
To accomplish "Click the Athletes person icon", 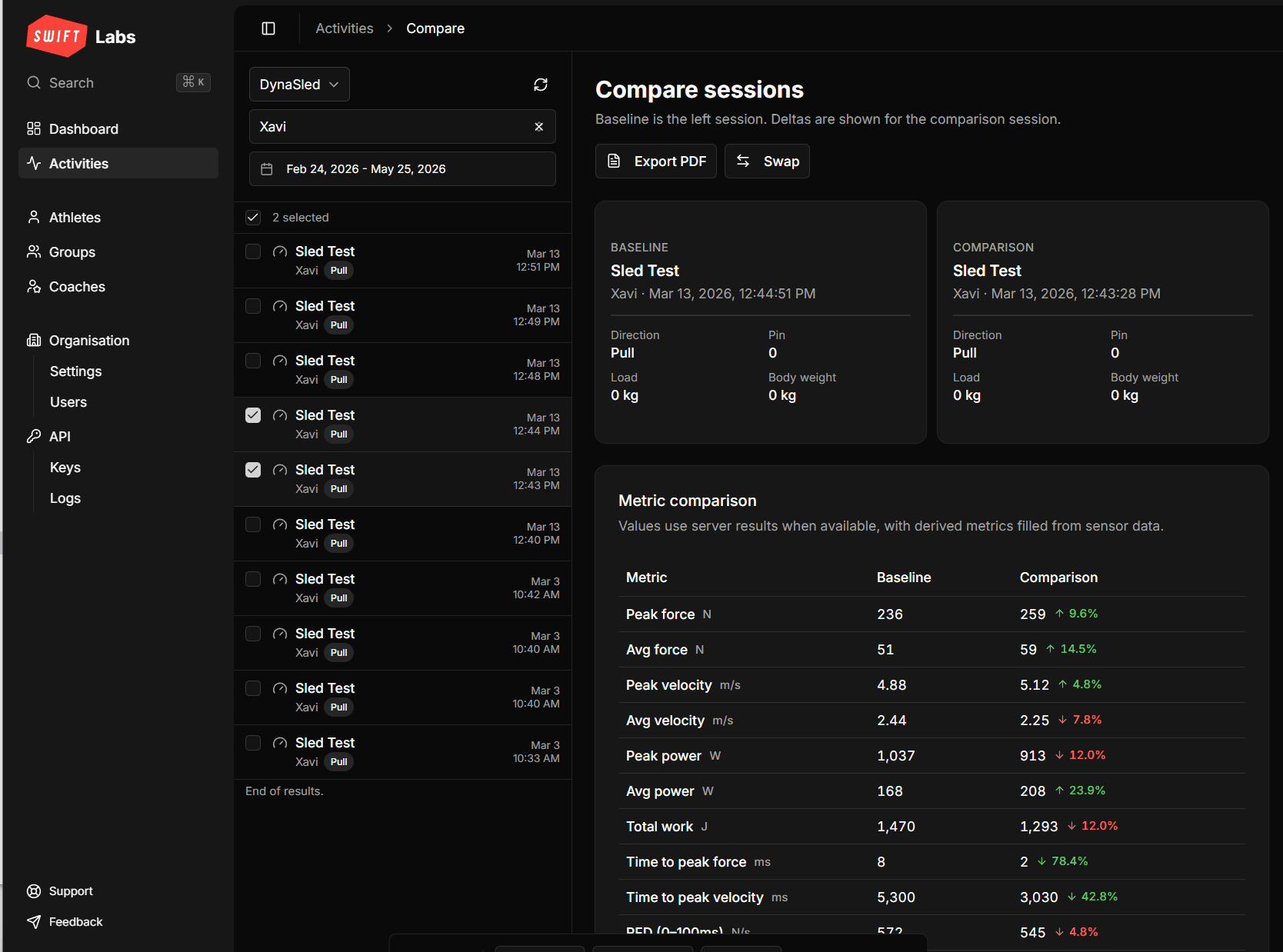I will [x=34, y=217].
